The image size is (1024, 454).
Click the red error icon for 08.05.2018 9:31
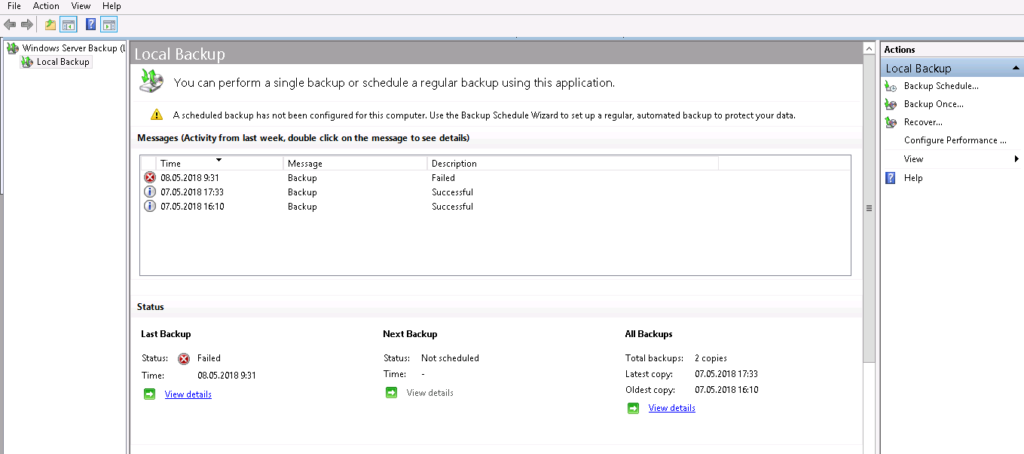150,177
